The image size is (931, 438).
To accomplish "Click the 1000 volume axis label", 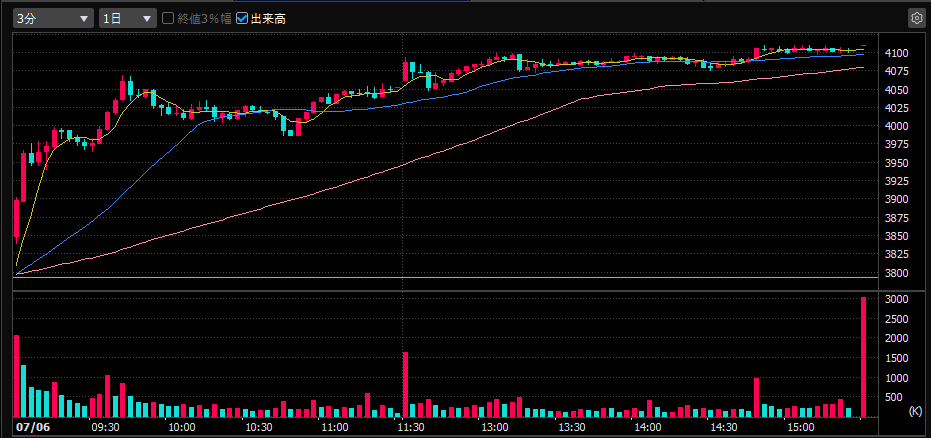I will coord(896,378).
